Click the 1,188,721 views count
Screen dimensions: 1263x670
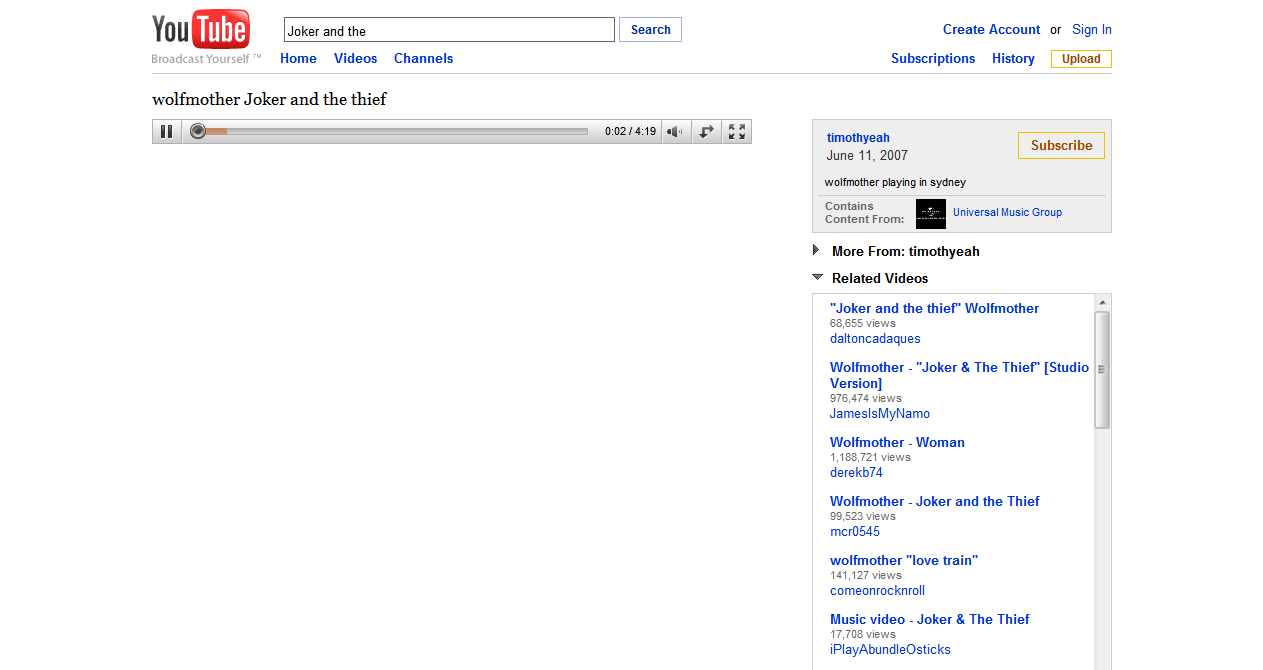pos(870,457)
